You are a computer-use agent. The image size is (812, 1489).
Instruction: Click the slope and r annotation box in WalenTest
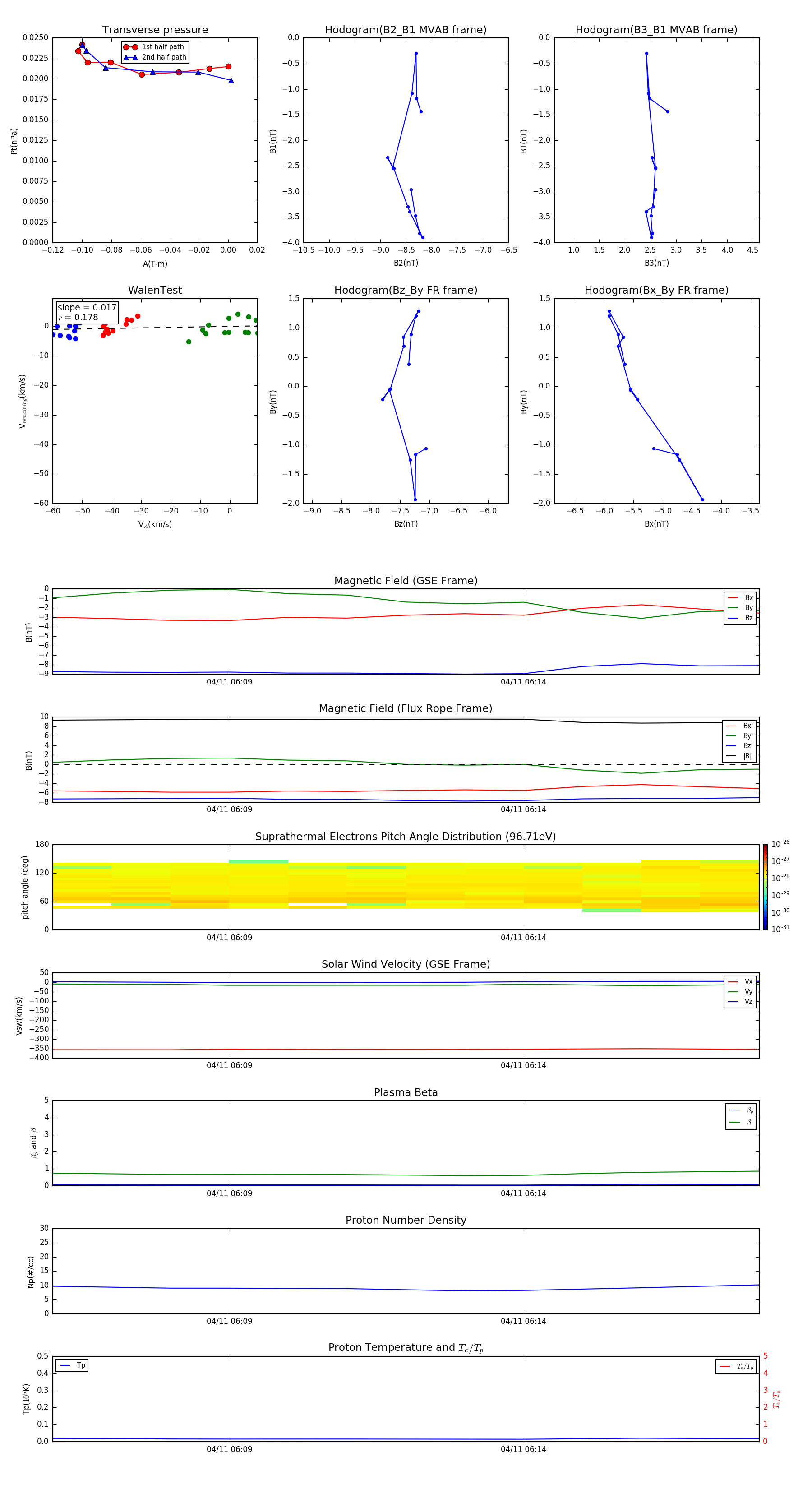coord(87,312)
